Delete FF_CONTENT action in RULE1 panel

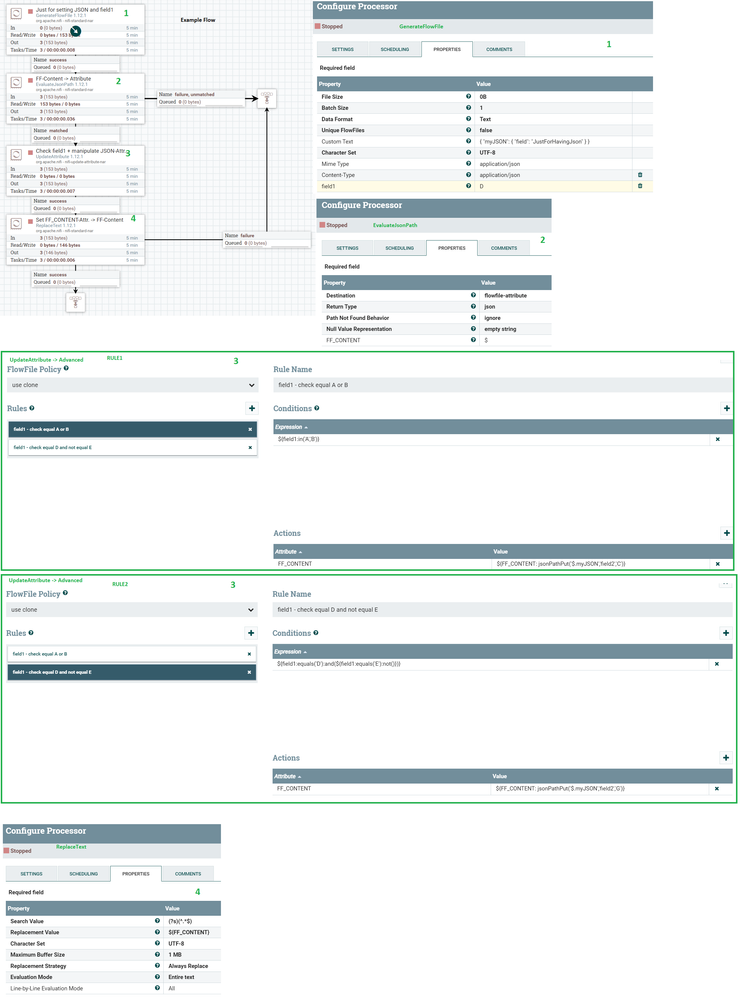(718, 564)
